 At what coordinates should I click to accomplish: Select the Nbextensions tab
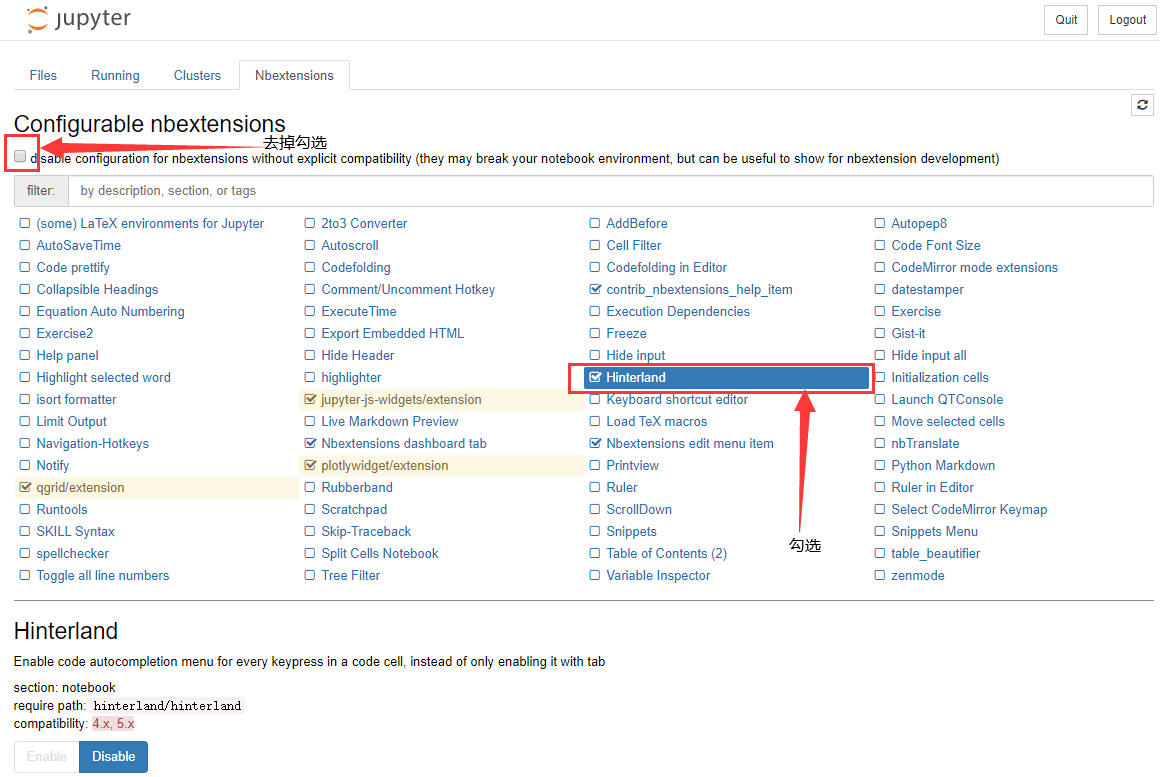[x=294, y=75]
